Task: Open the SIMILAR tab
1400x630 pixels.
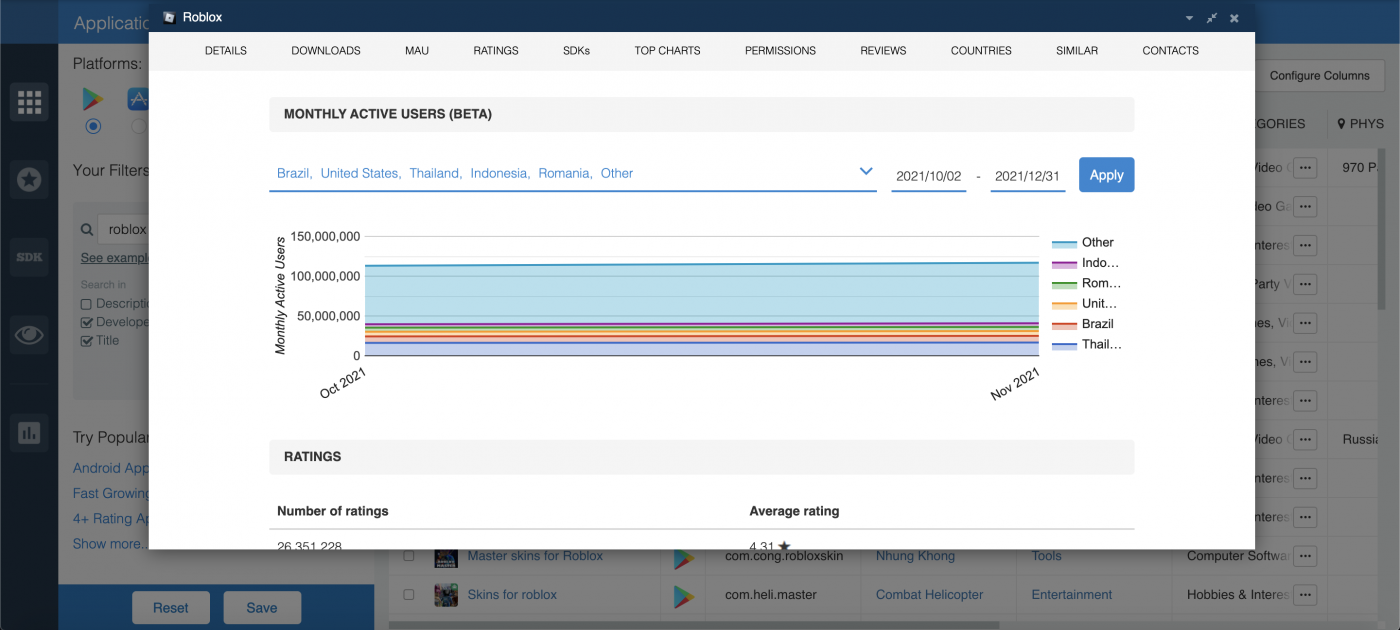Action: tap(1077, 50)
